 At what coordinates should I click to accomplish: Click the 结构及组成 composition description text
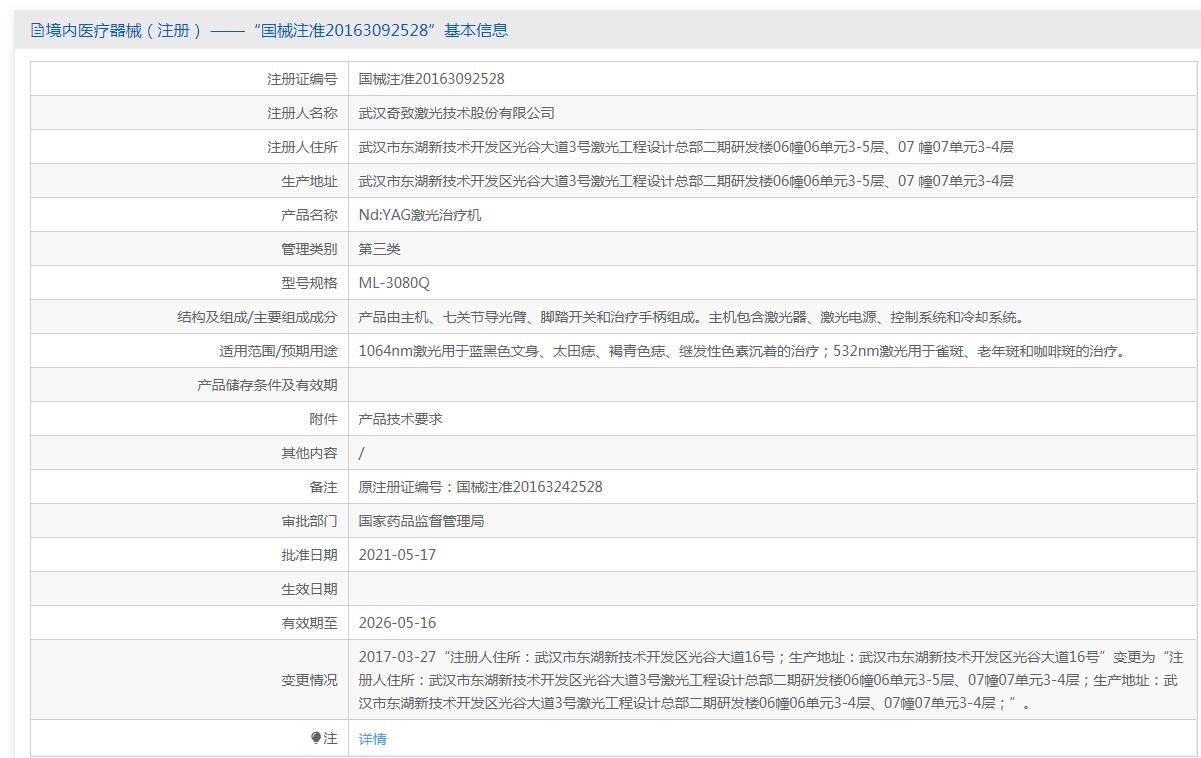691,317
